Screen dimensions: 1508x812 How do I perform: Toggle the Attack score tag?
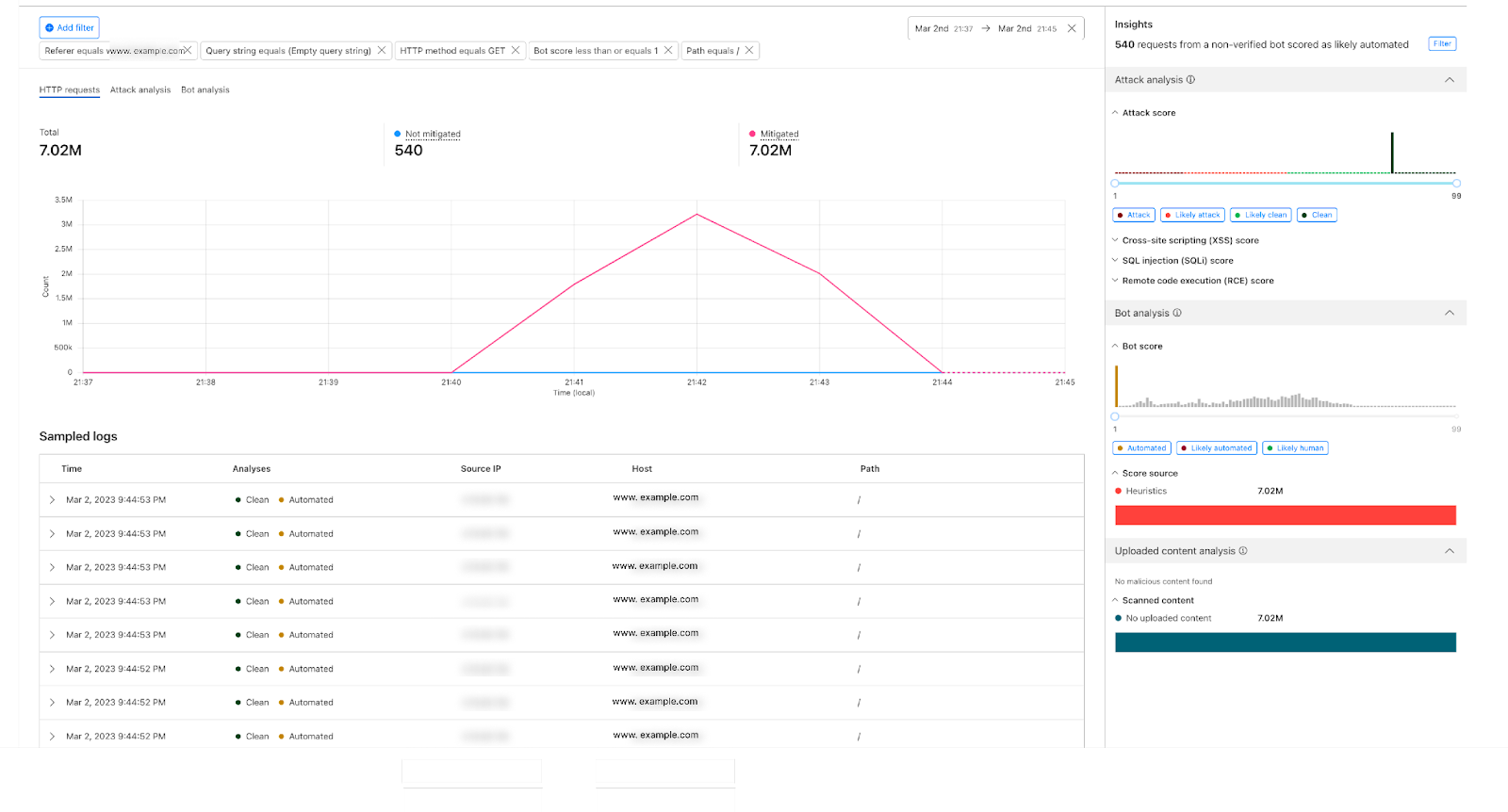pyautogui.click(x=1134, y=215)
